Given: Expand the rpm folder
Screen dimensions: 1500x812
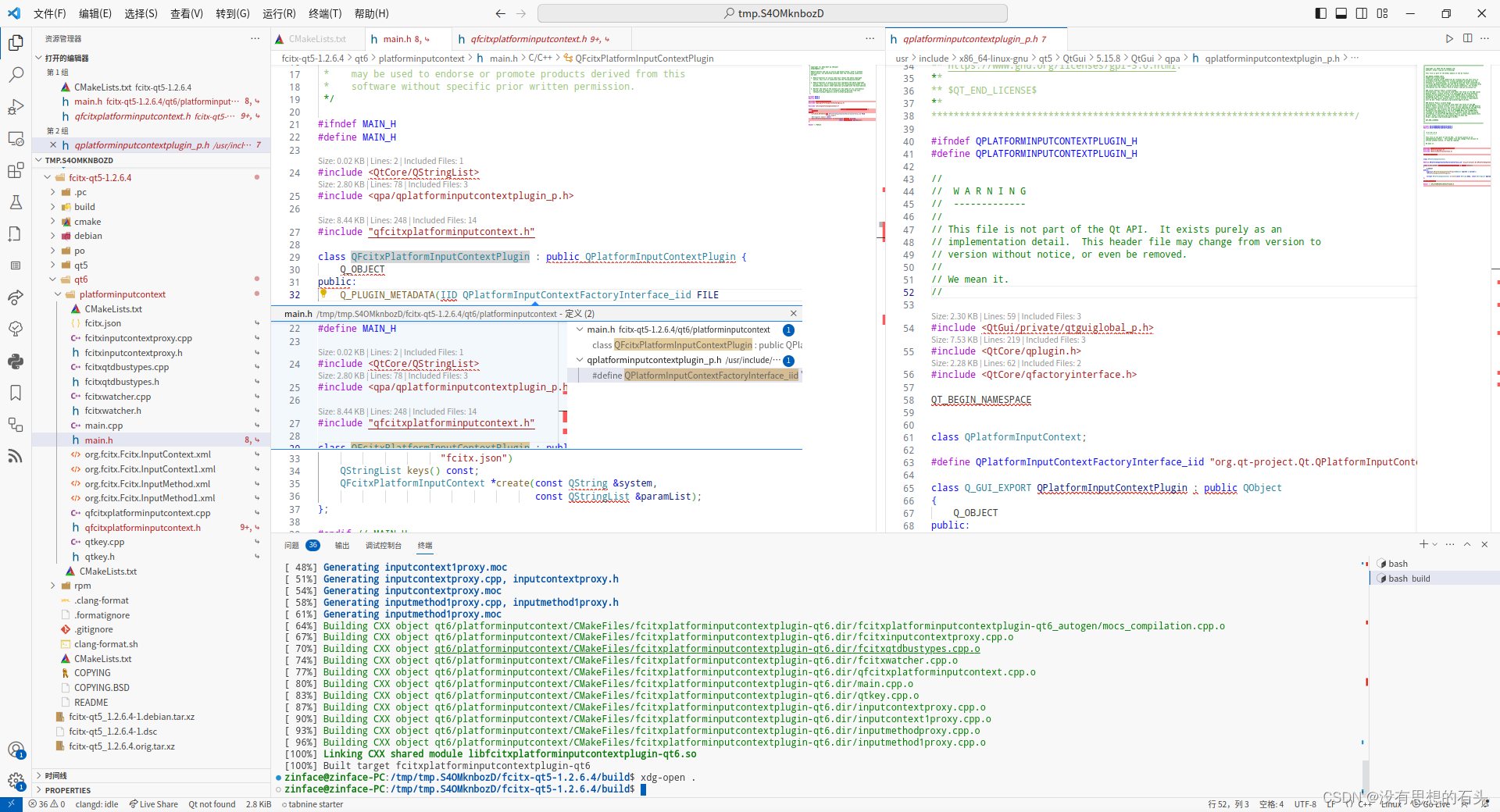Looking at the screenshot, I should [x=53, y=586].
